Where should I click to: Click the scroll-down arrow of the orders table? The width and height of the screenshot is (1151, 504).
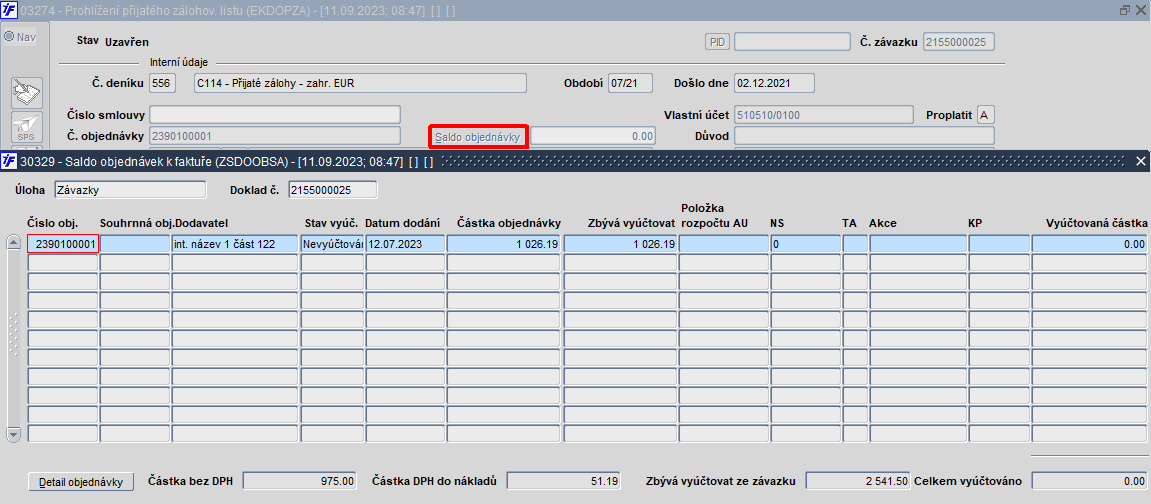point(13,434)
